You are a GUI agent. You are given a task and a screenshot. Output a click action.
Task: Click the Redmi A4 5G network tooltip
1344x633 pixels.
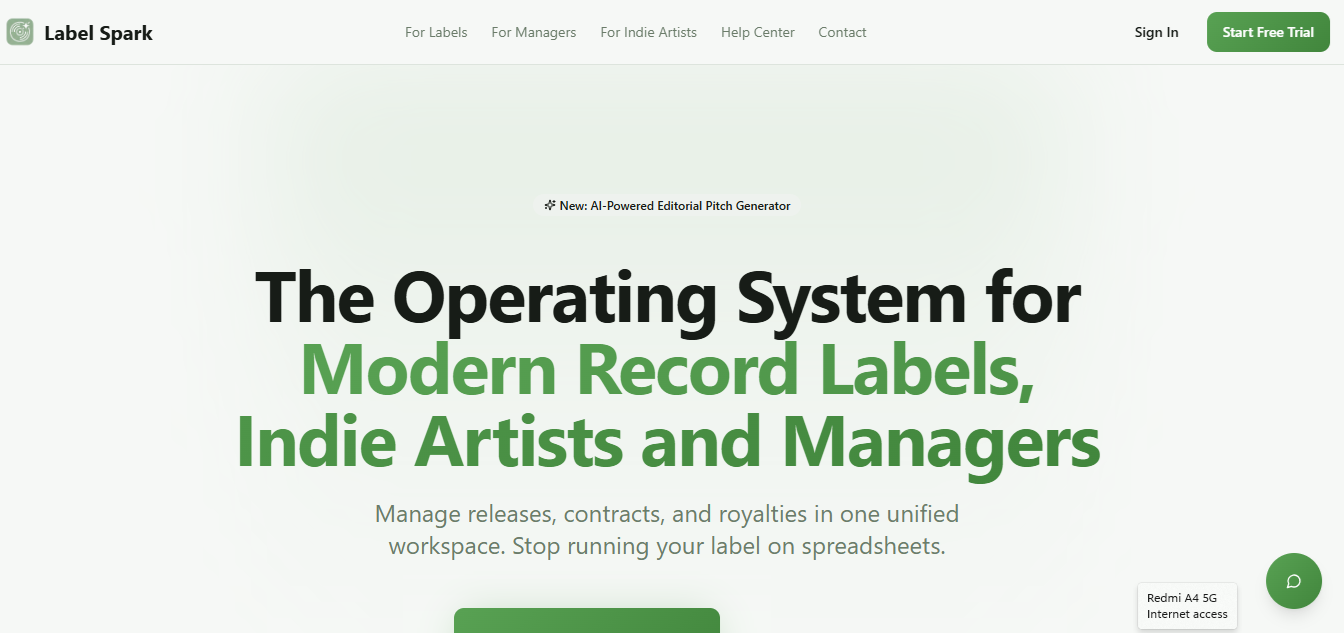pyautogui.click(x=1181, y=598)
